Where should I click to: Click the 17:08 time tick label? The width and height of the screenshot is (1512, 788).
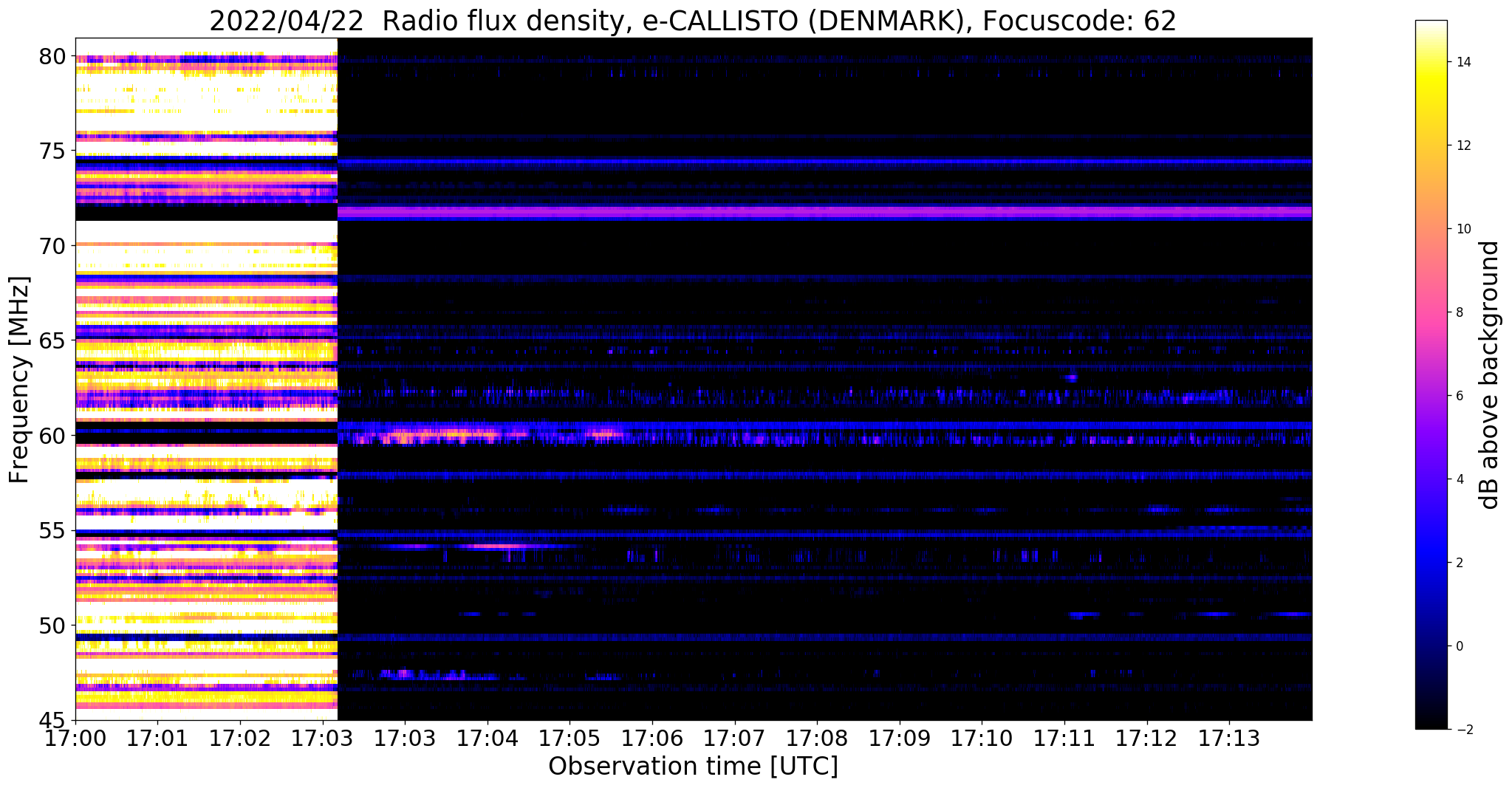click(x=817, y=739)
